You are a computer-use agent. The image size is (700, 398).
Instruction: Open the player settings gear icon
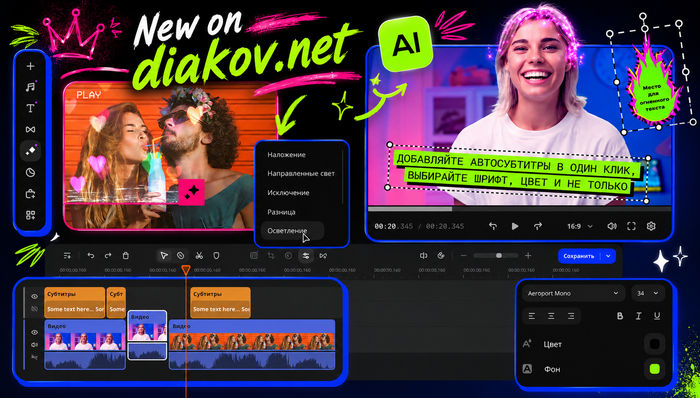pyautogui.click(x=651, y=226)
